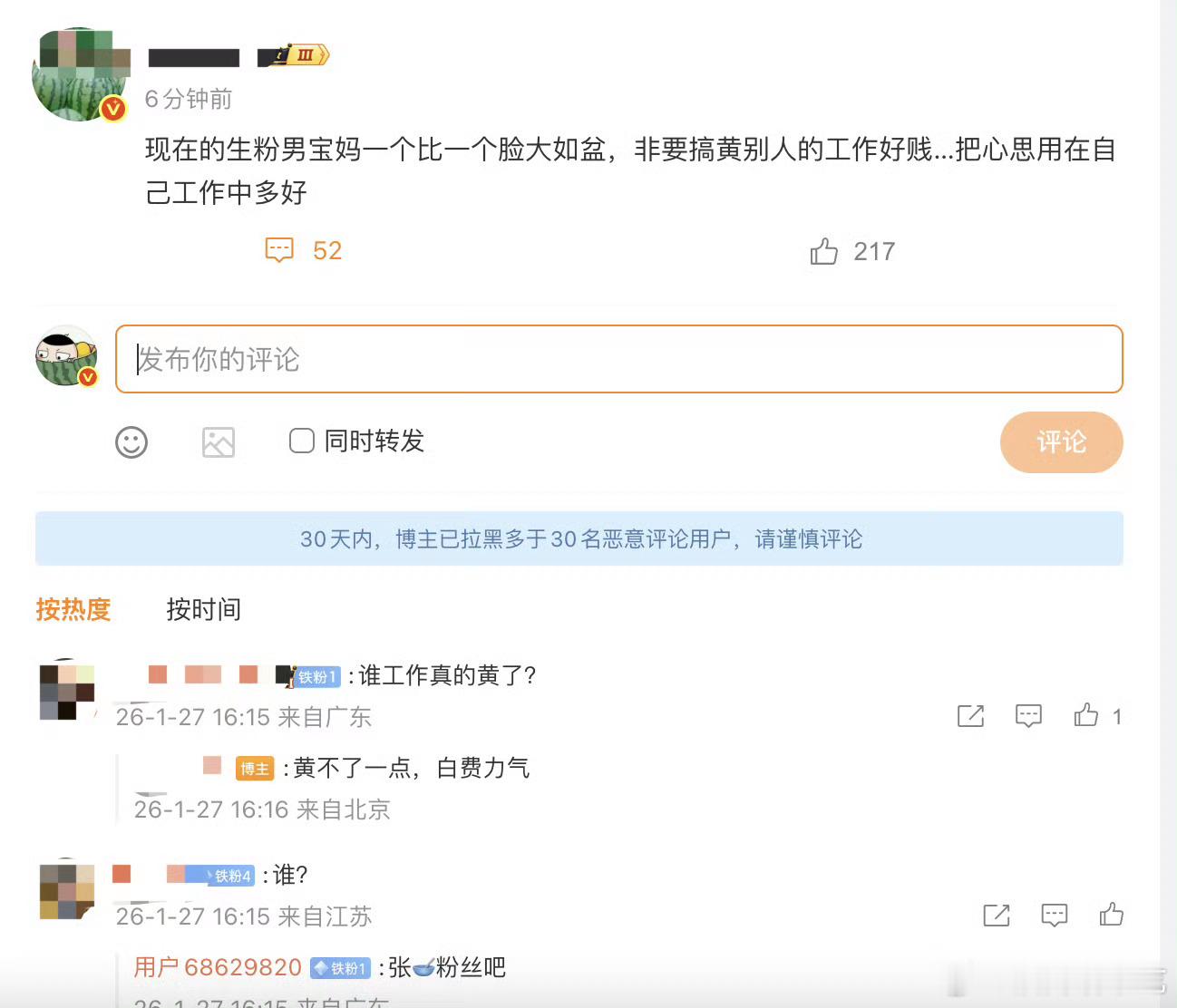Click the reply bubble icon on the Jiangsu comment
Image resolution: width=1177 pixels, height=1008 pixels.
1054,916
